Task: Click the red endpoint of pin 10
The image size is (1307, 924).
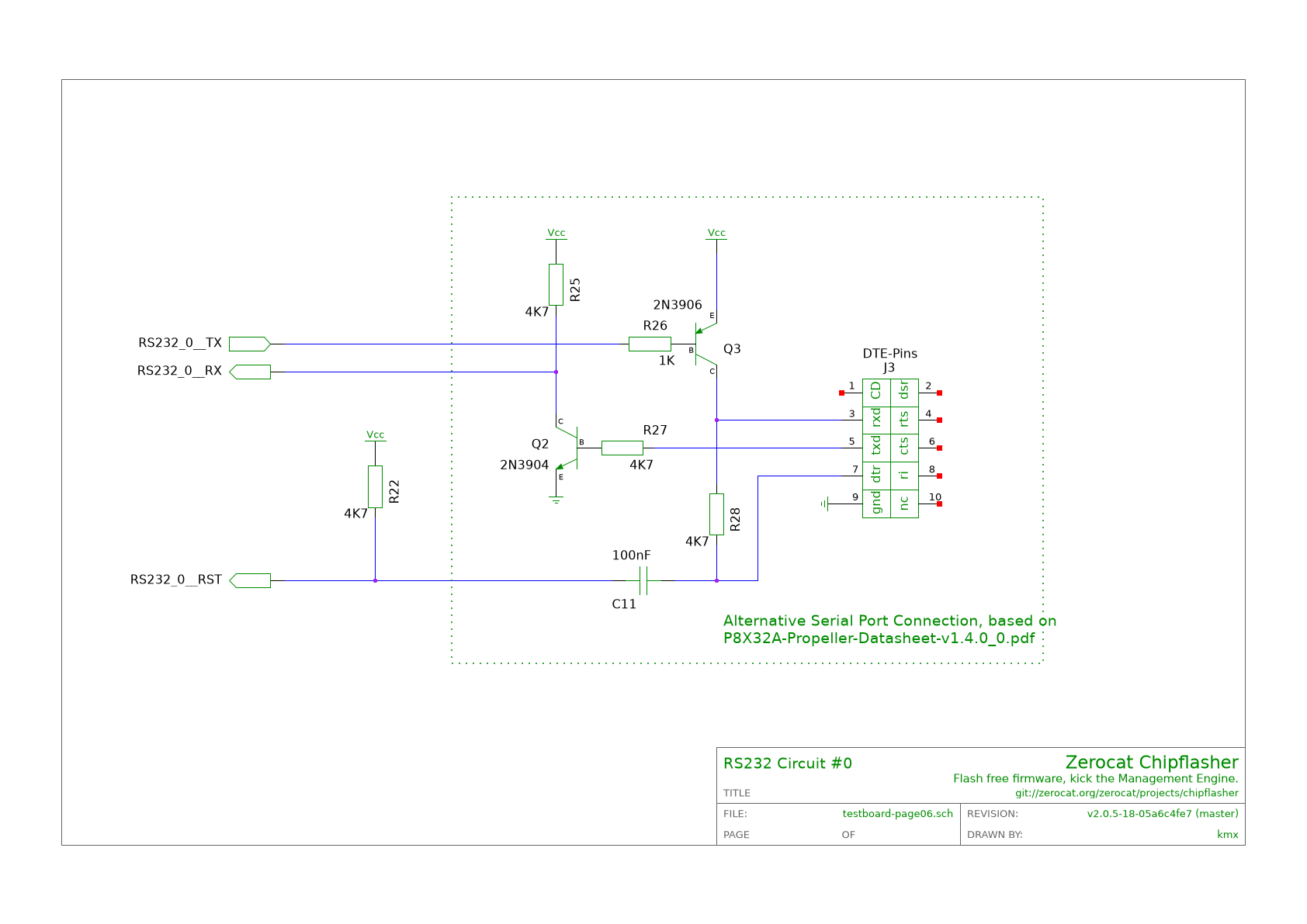Action: pyautogui.click(x=939, y=504)
